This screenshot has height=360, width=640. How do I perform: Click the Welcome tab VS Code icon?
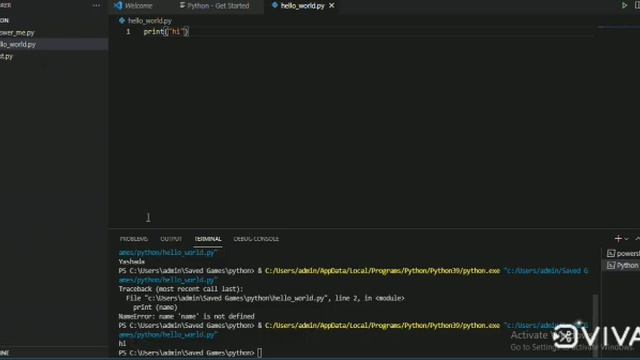pos(118,6)
